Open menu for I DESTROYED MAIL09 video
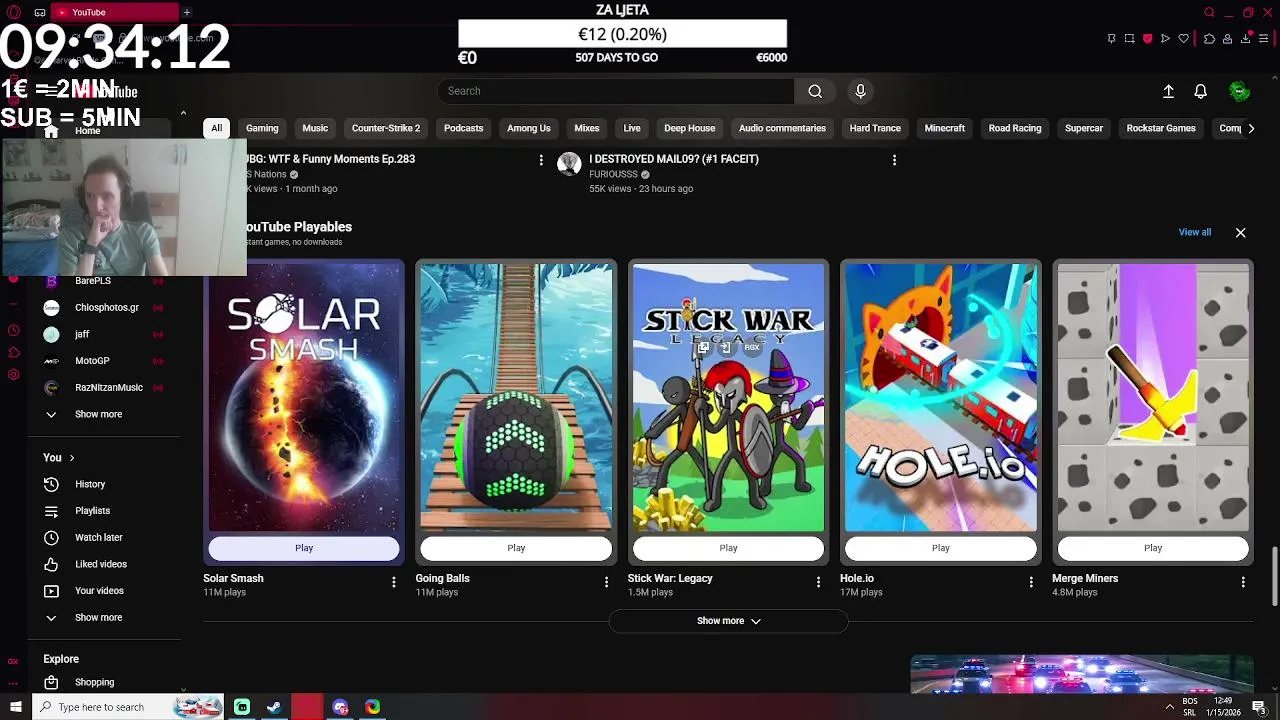The height and width of the screenshot is (720, 1280). click(894, 160)
